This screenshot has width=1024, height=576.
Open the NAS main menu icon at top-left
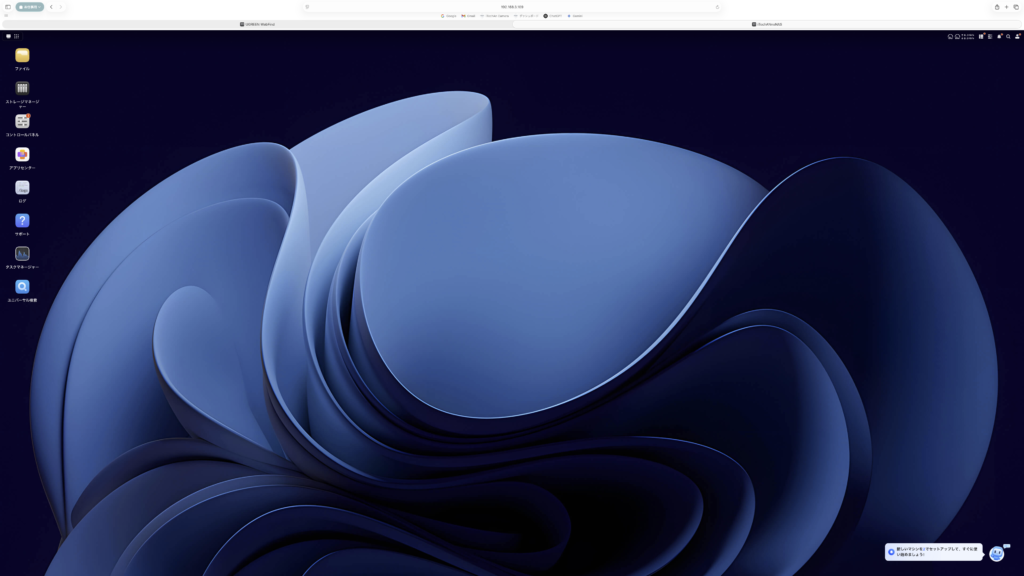coord(8,36)
